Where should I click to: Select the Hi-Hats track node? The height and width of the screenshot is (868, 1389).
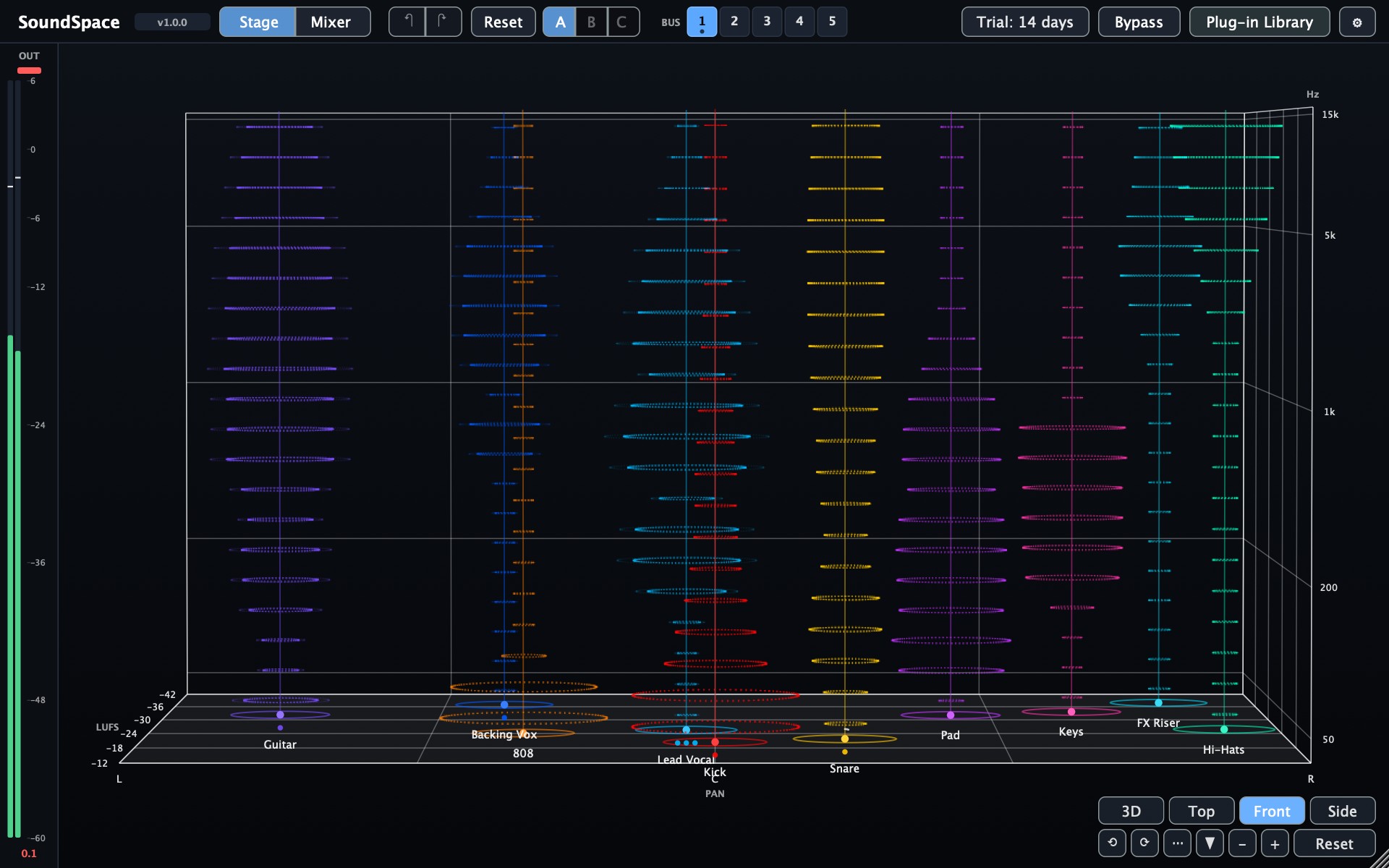tap(1224, 729)
